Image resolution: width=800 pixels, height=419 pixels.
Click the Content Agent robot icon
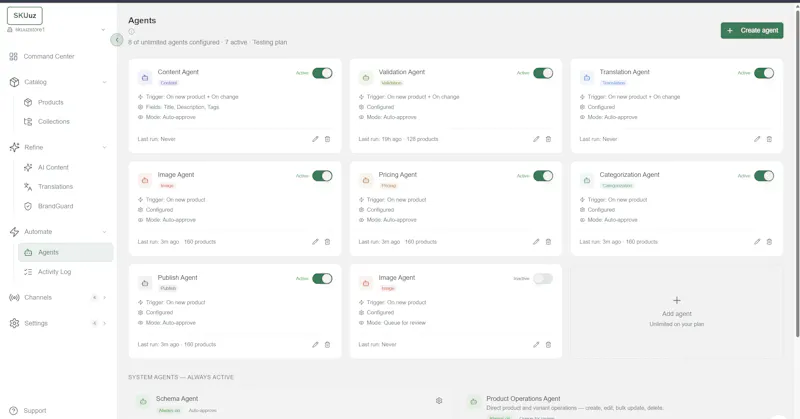pos(145,78)
